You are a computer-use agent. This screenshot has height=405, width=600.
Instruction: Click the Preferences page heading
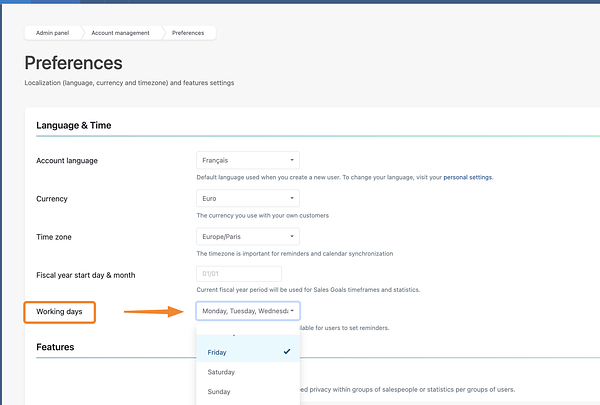74,64
